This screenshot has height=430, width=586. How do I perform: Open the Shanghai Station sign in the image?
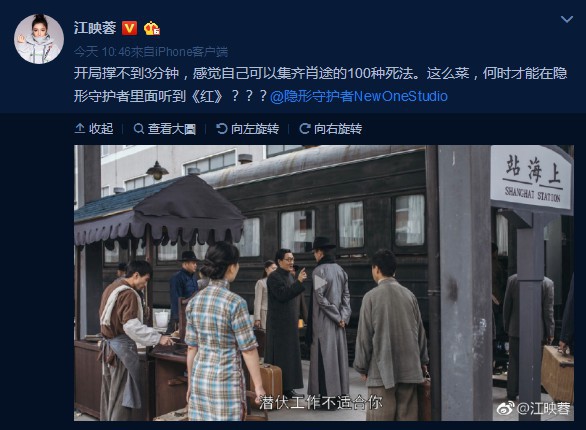[531, 178]
